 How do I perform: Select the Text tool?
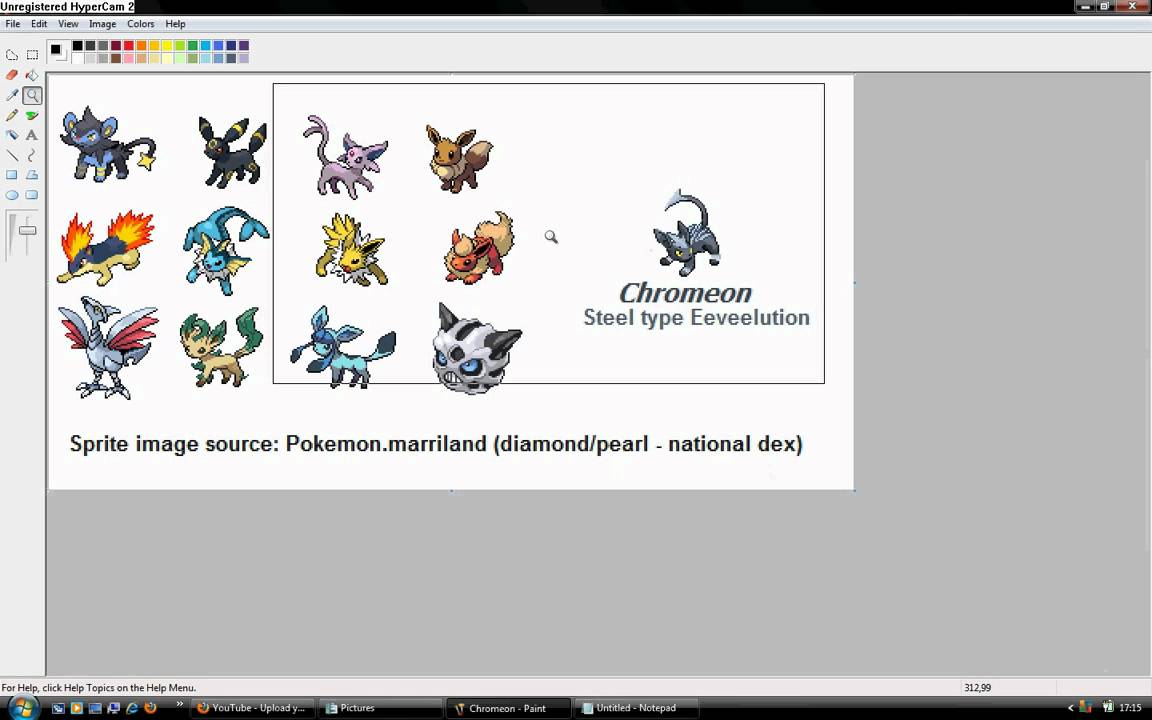tap(32, 135)
